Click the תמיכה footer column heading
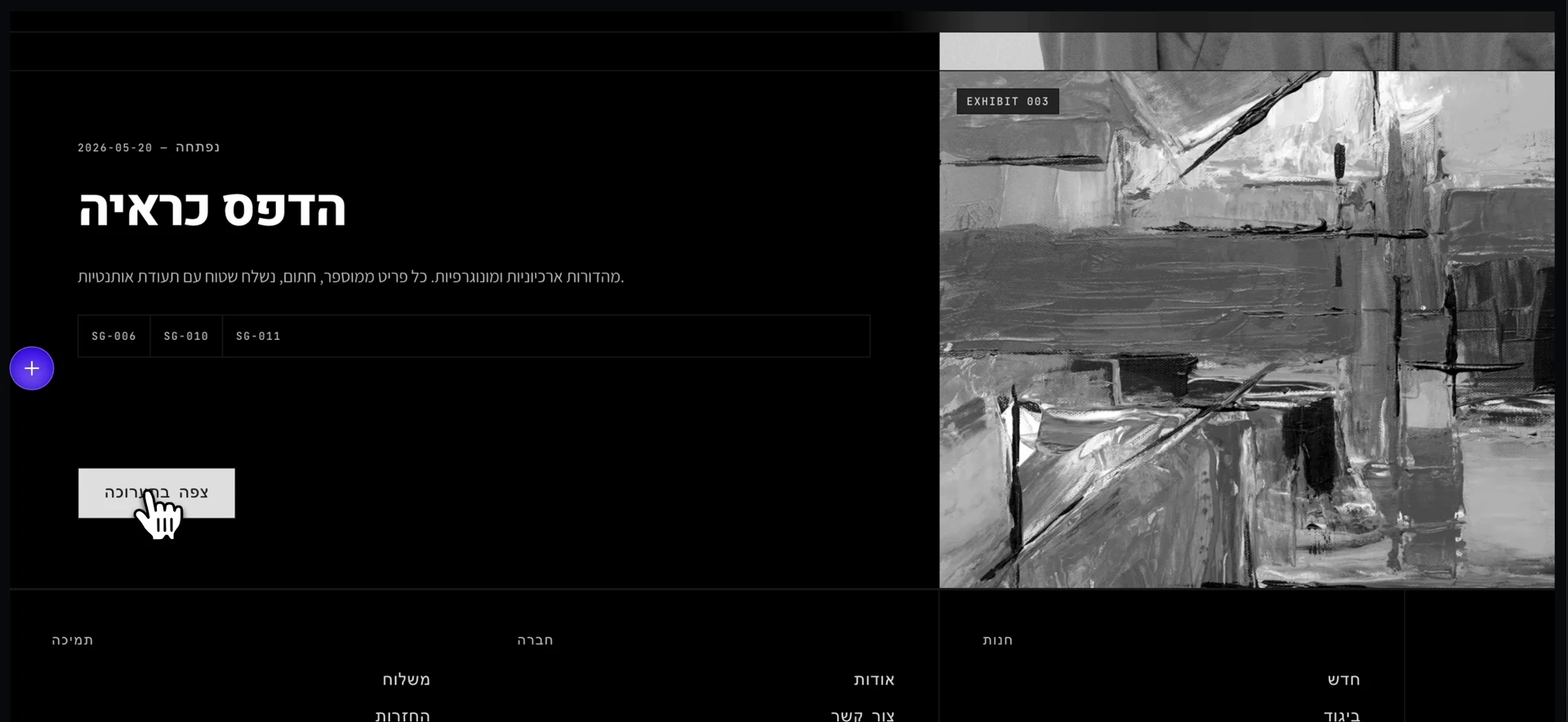This screenshot has width=1568, height=722. point(73,640)
